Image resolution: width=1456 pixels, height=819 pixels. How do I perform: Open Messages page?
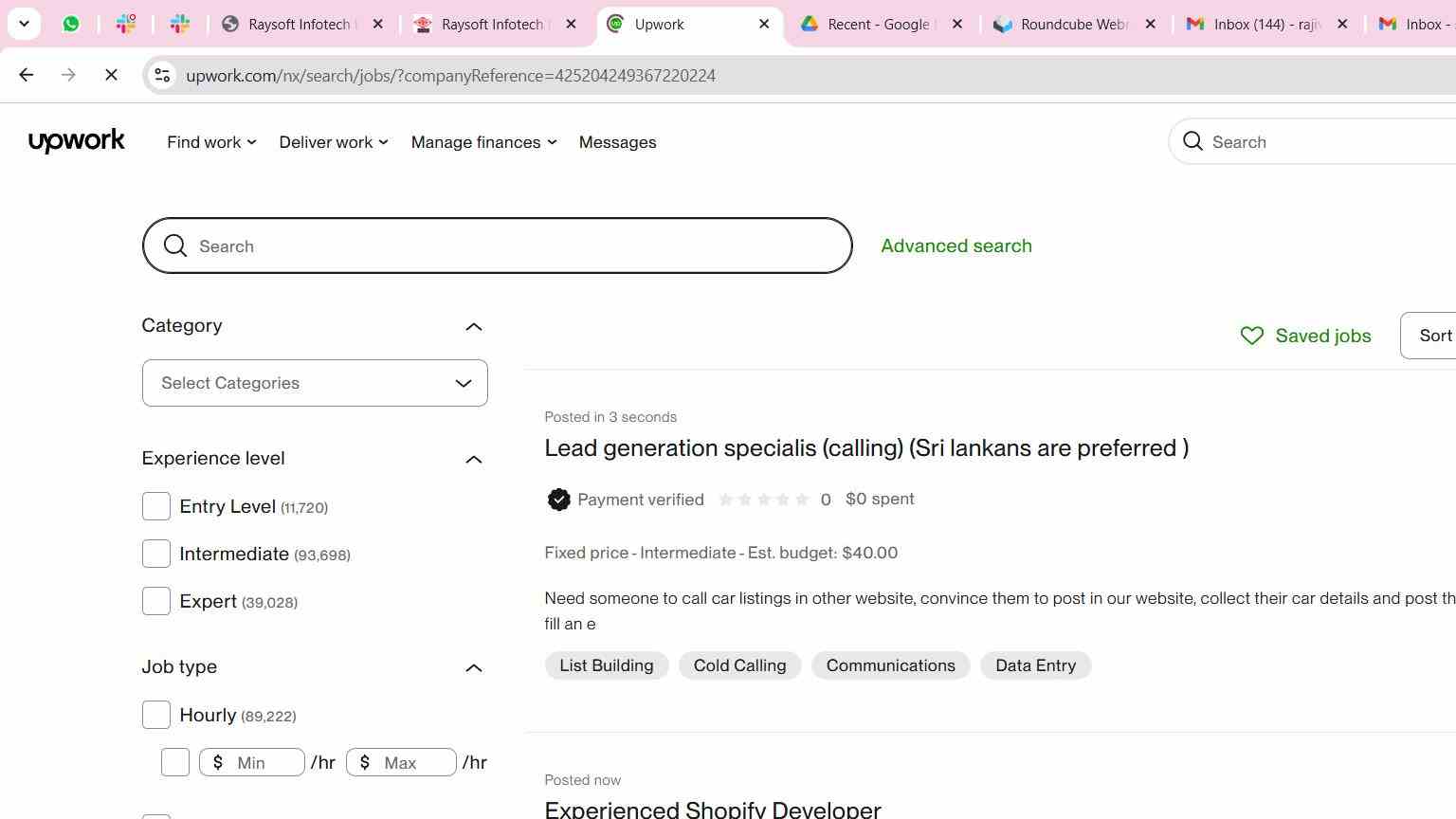click(618, 142)
